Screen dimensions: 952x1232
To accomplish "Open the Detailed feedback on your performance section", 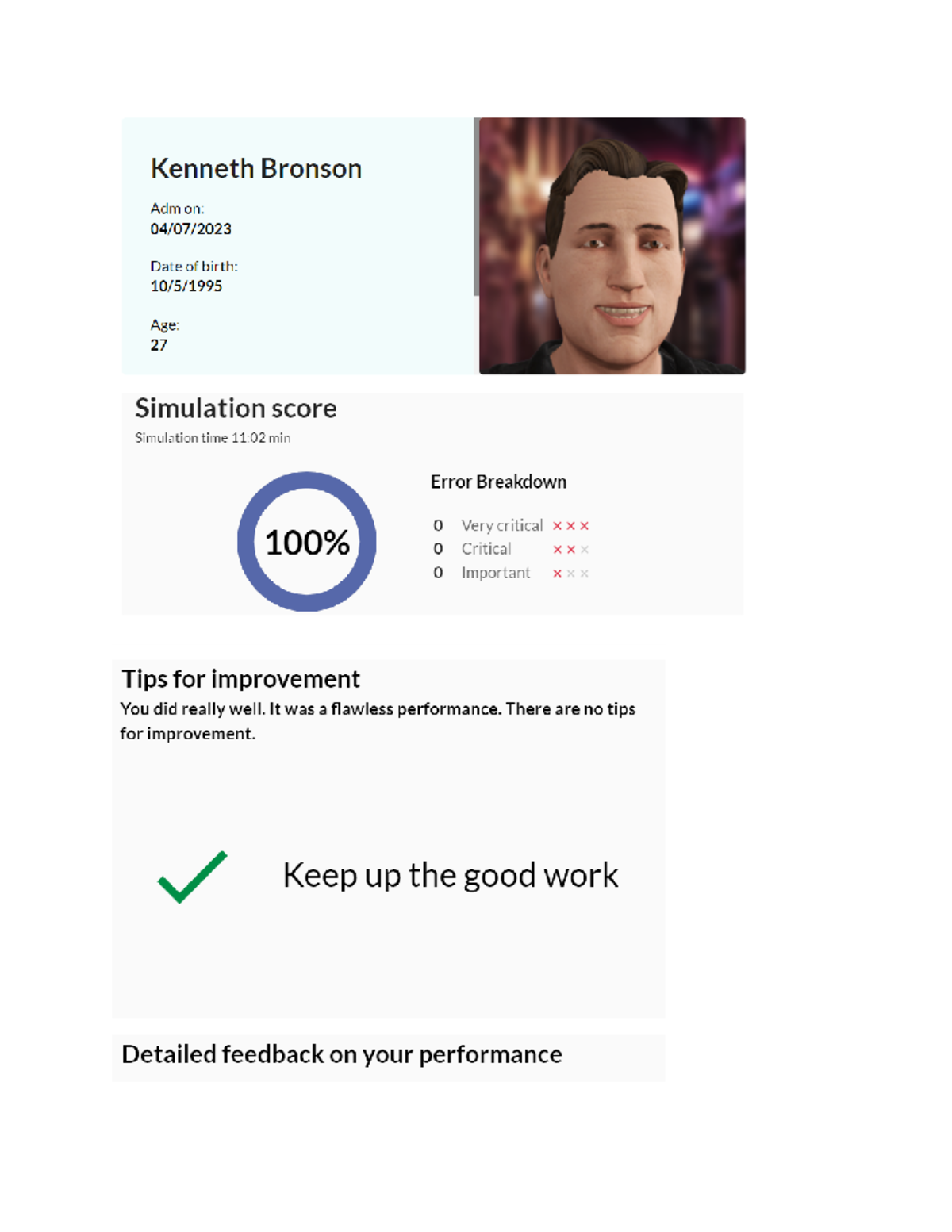I will 342,1054.
